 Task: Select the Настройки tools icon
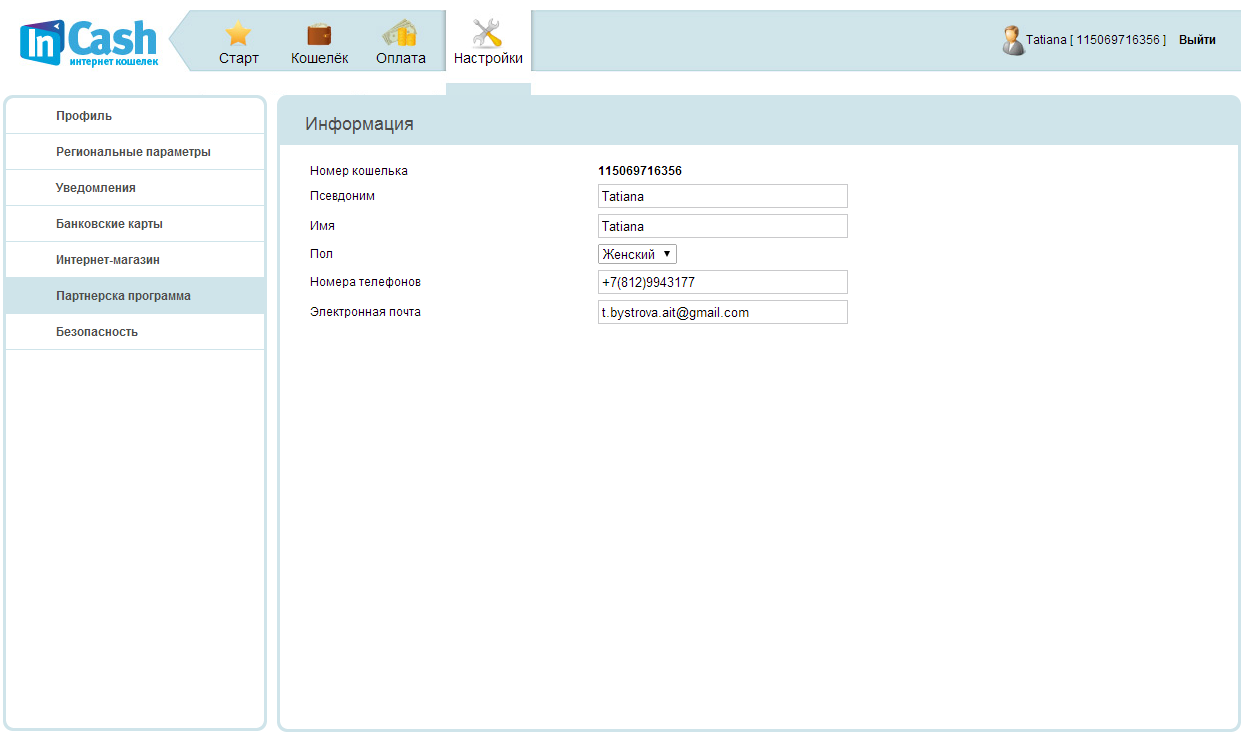point(487,34)
